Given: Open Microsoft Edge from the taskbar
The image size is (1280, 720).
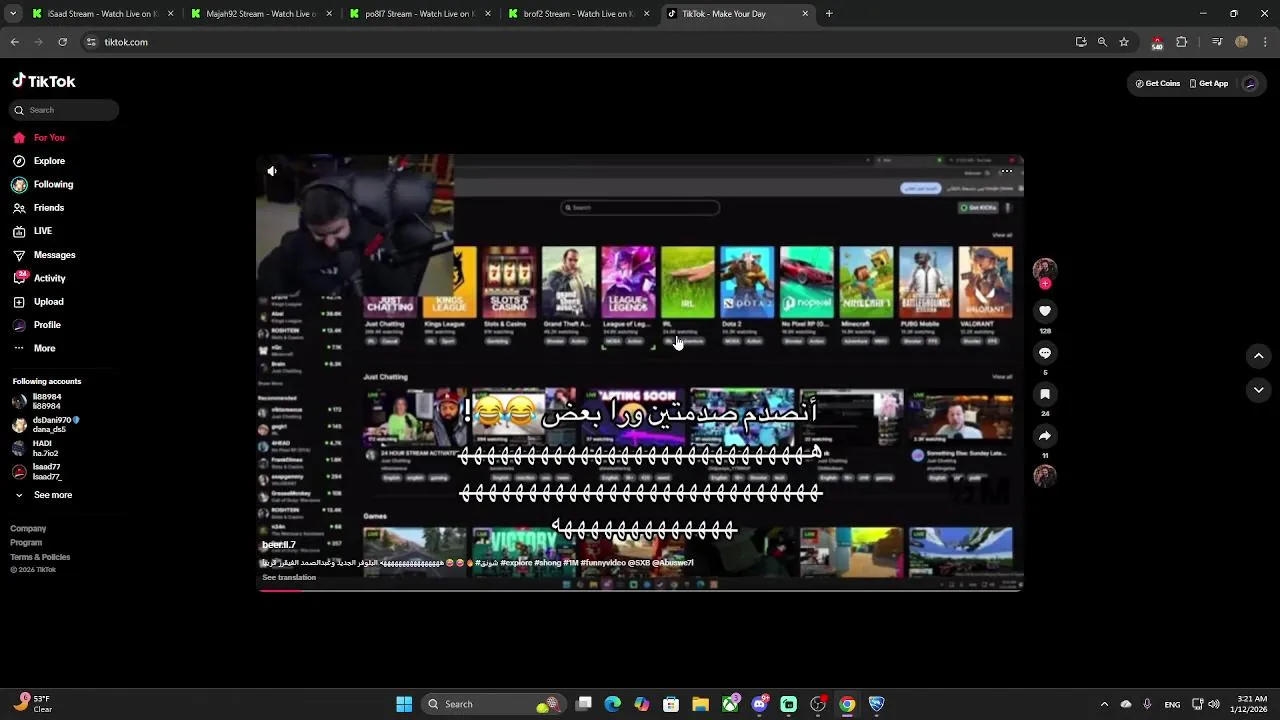Looking at the screenshot, I should tap(612, 704).
